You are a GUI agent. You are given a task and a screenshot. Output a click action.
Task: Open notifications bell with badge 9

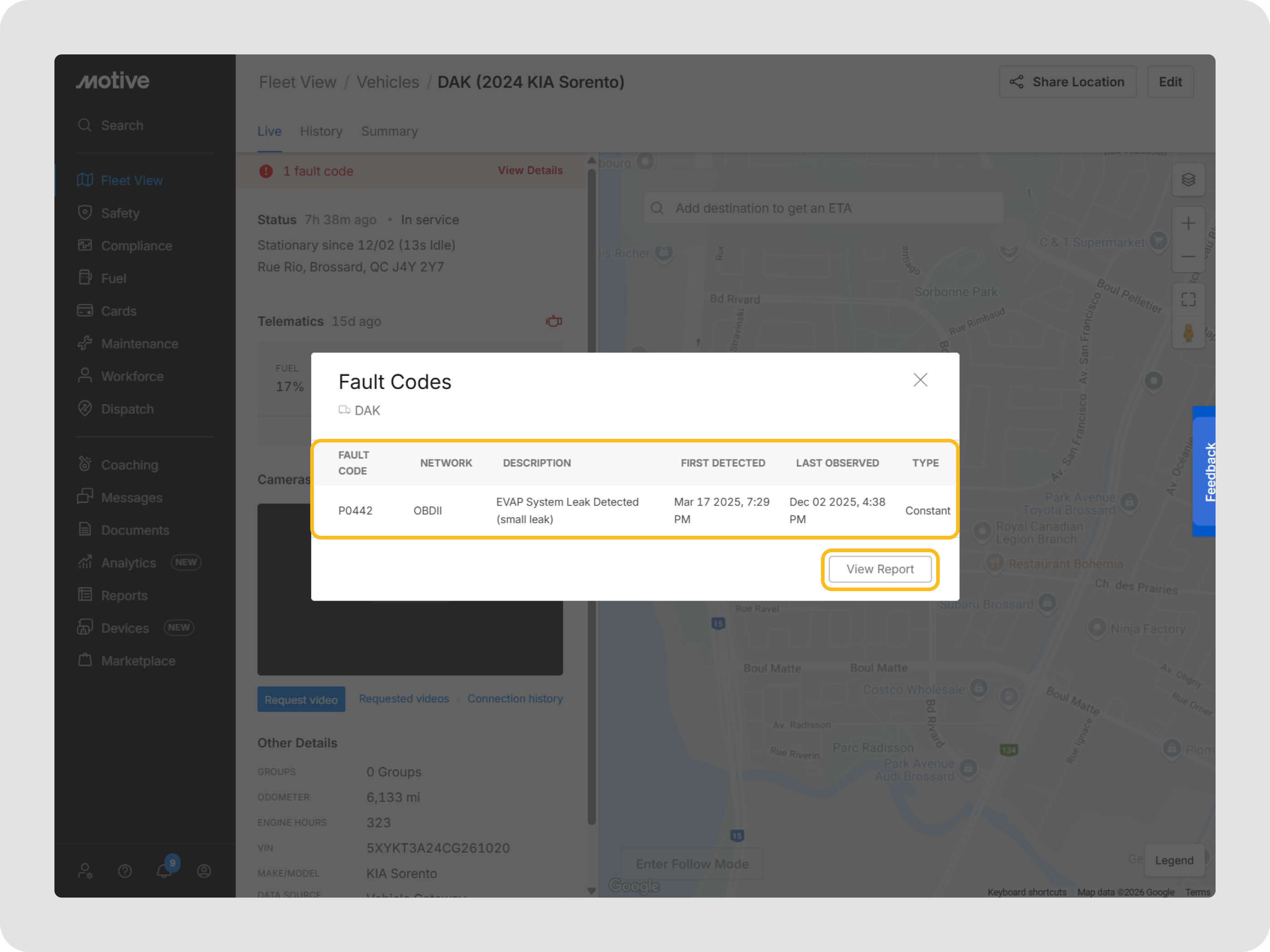coord(165,870)
